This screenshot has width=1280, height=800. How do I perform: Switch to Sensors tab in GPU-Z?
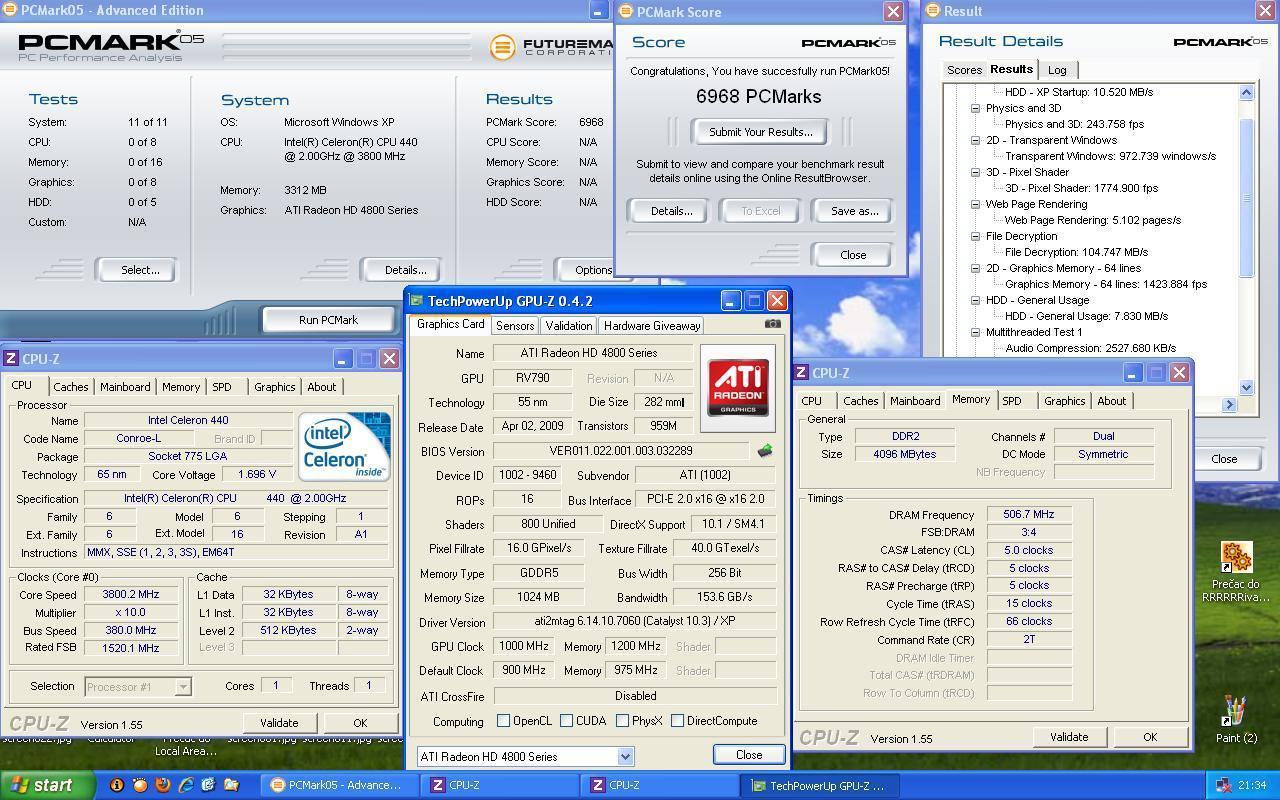pyautogui.click(x=515, y=326)
